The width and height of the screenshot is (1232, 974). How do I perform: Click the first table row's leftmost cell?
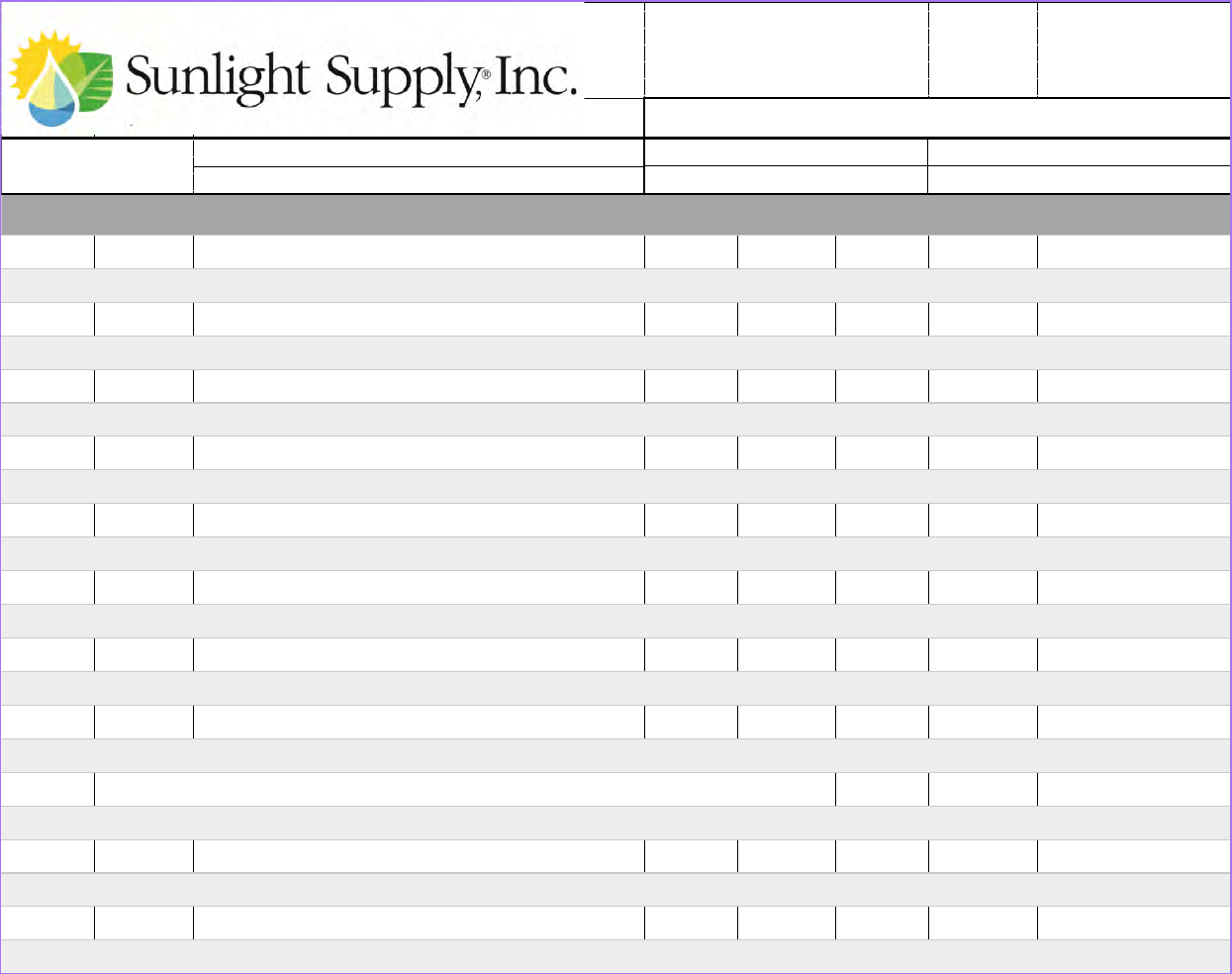(47, 251)
